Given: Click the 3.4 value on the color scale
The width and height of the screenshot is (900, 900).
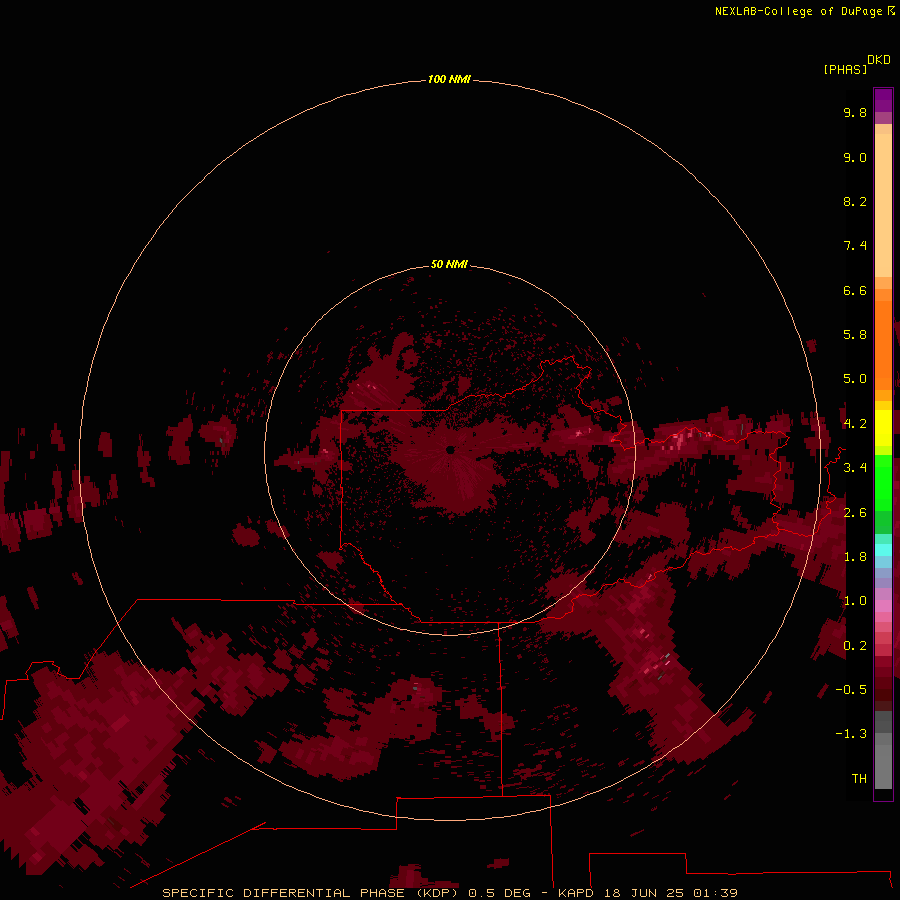Looking at the screenshot, I should [855, 468].
